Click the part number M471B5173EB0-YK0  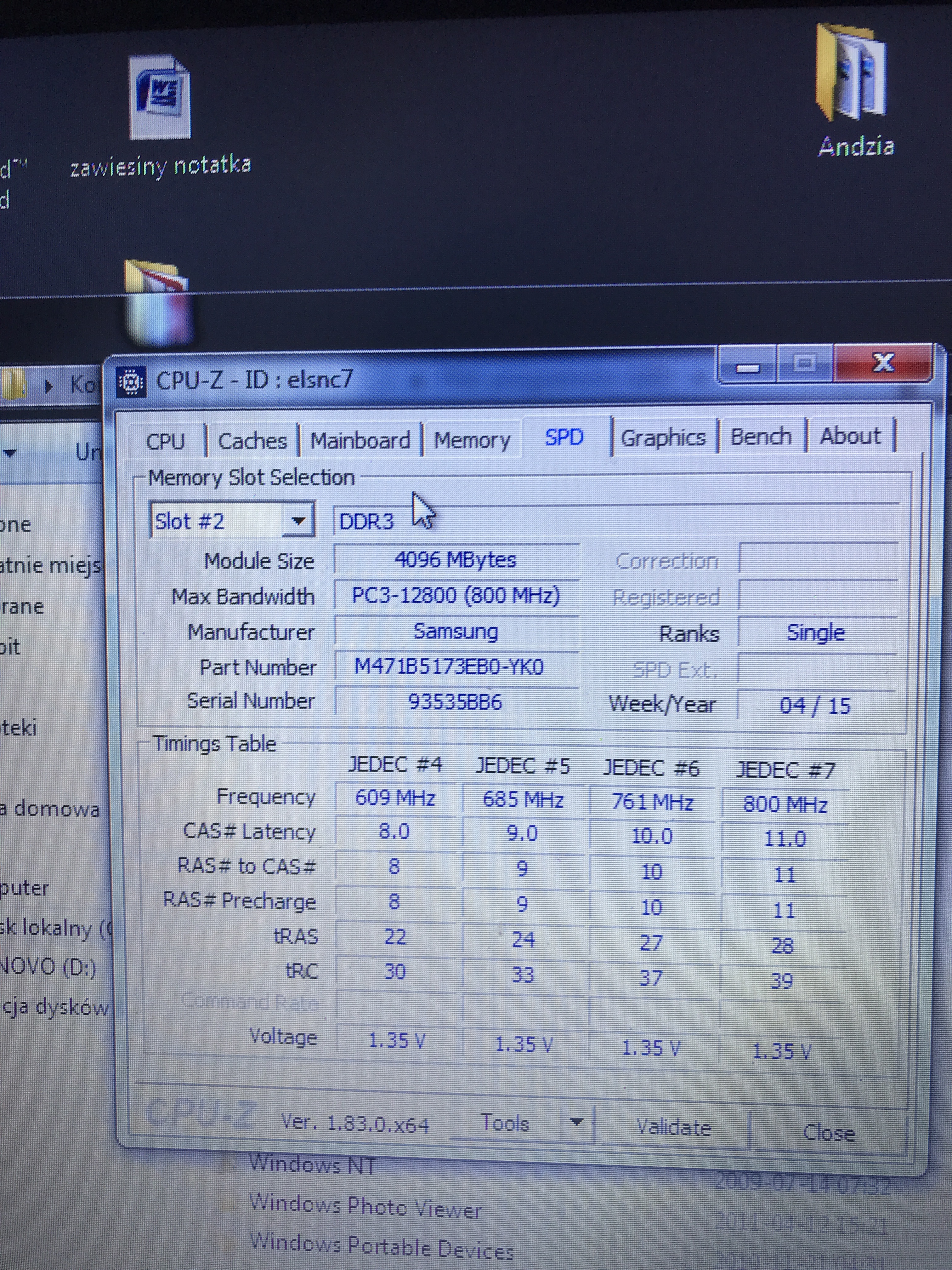coord(449,667)
